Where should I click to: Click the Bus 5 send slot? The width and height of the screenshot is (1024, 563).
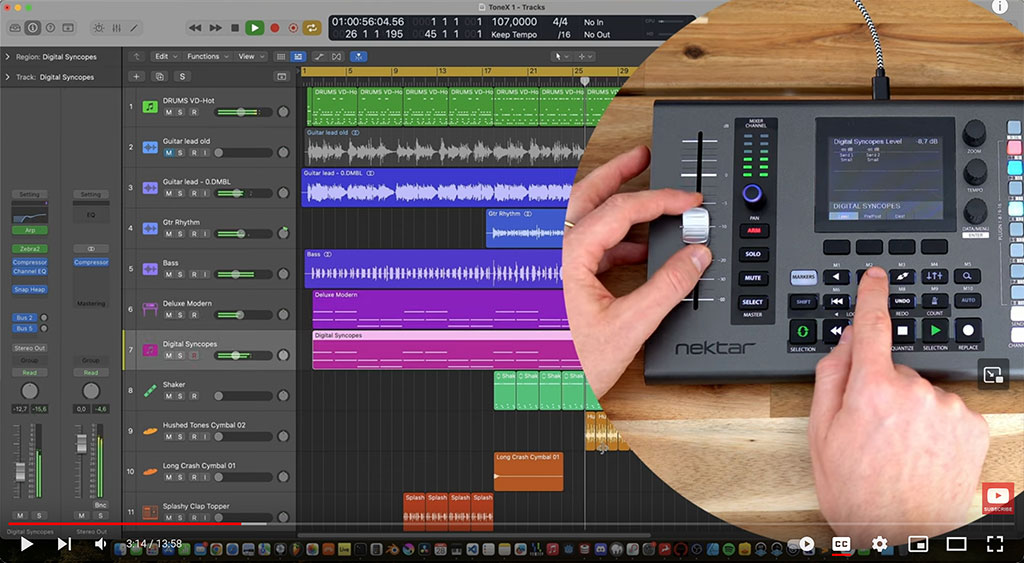25,329
